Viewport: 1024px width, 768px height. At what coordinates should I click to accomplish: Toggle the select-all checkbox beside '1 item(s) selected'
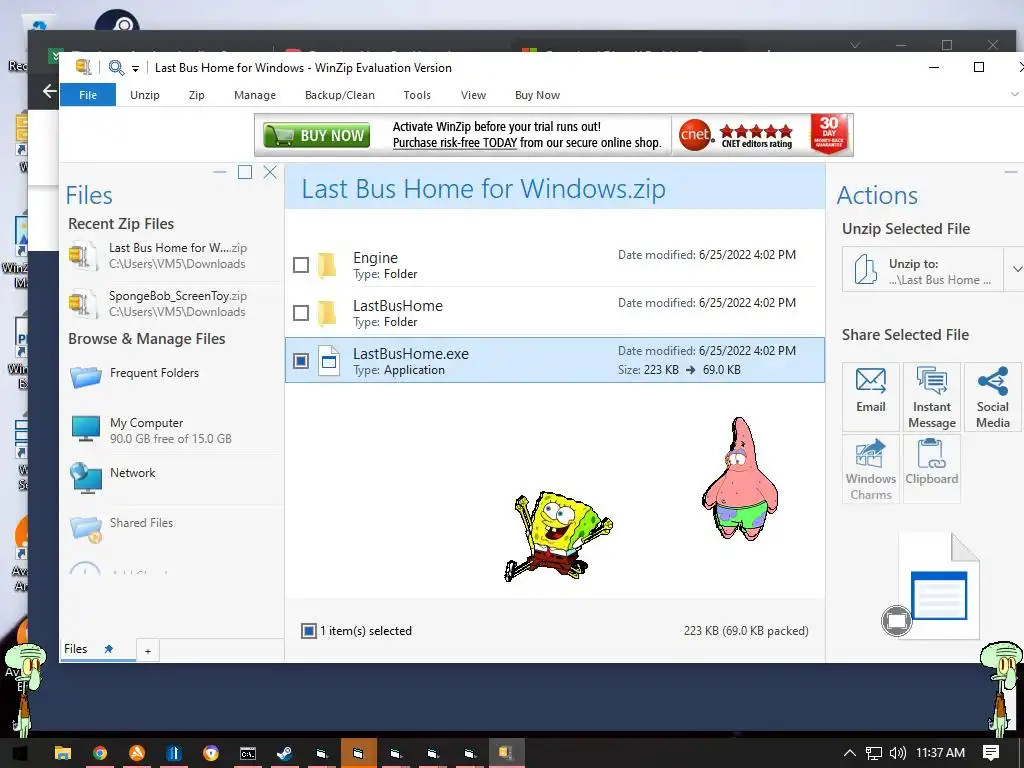pyautogui.click(x=309, y=631)
